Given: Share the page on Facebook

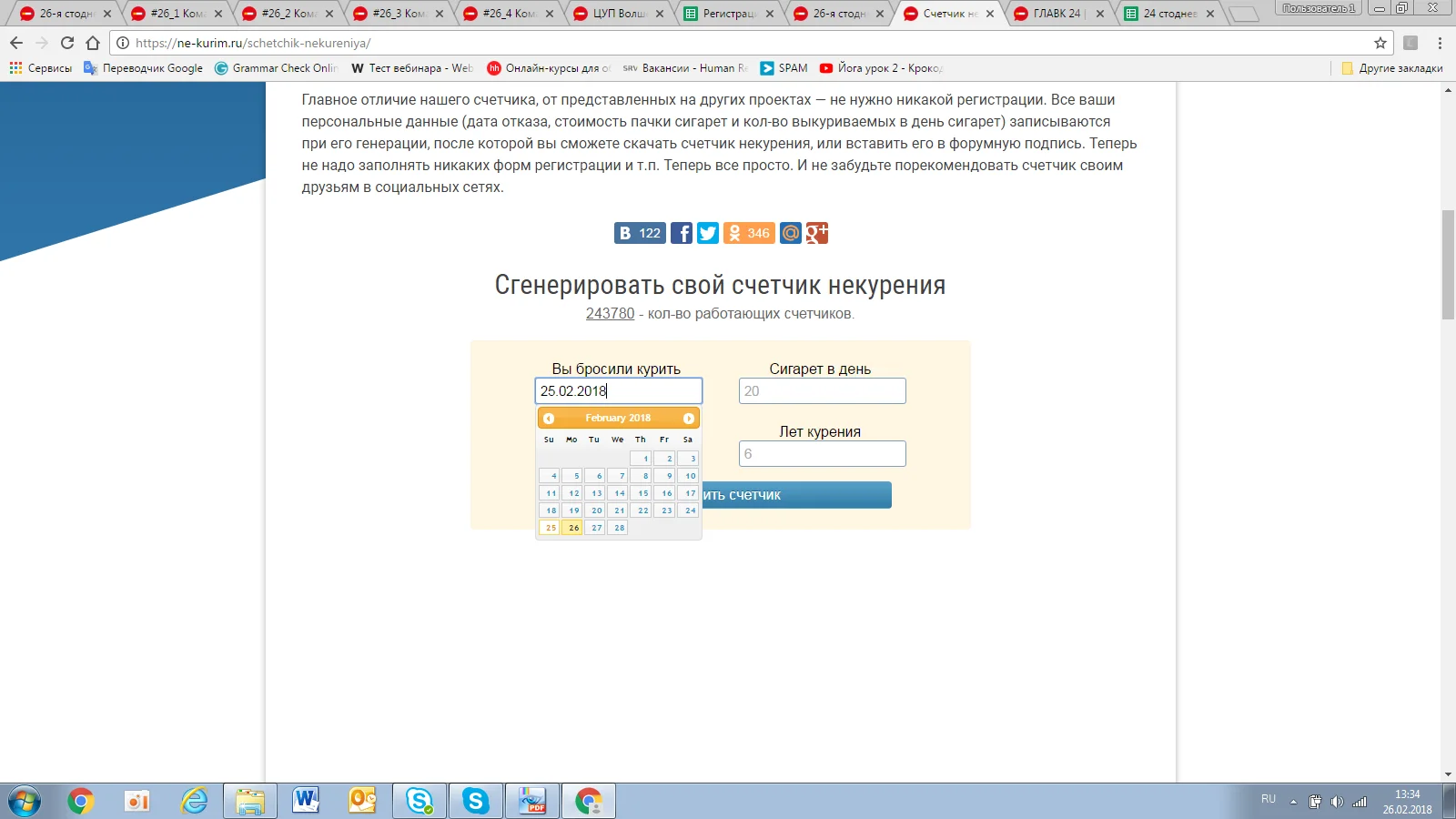Looking at the screenshot, I should 682,233.
